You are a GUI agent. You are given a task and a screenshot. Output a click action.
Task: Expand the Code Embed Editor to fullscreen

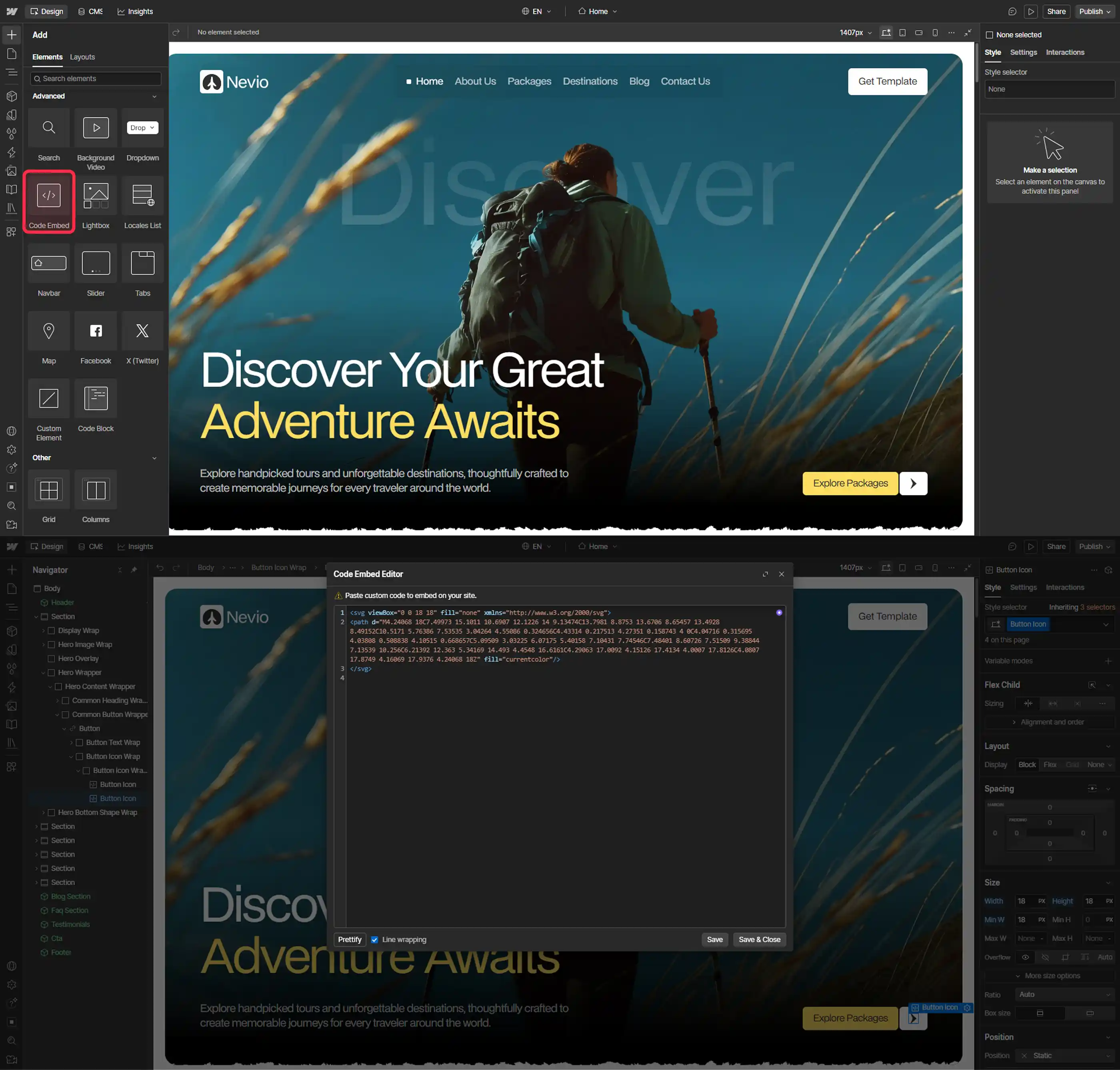(765, 574)
